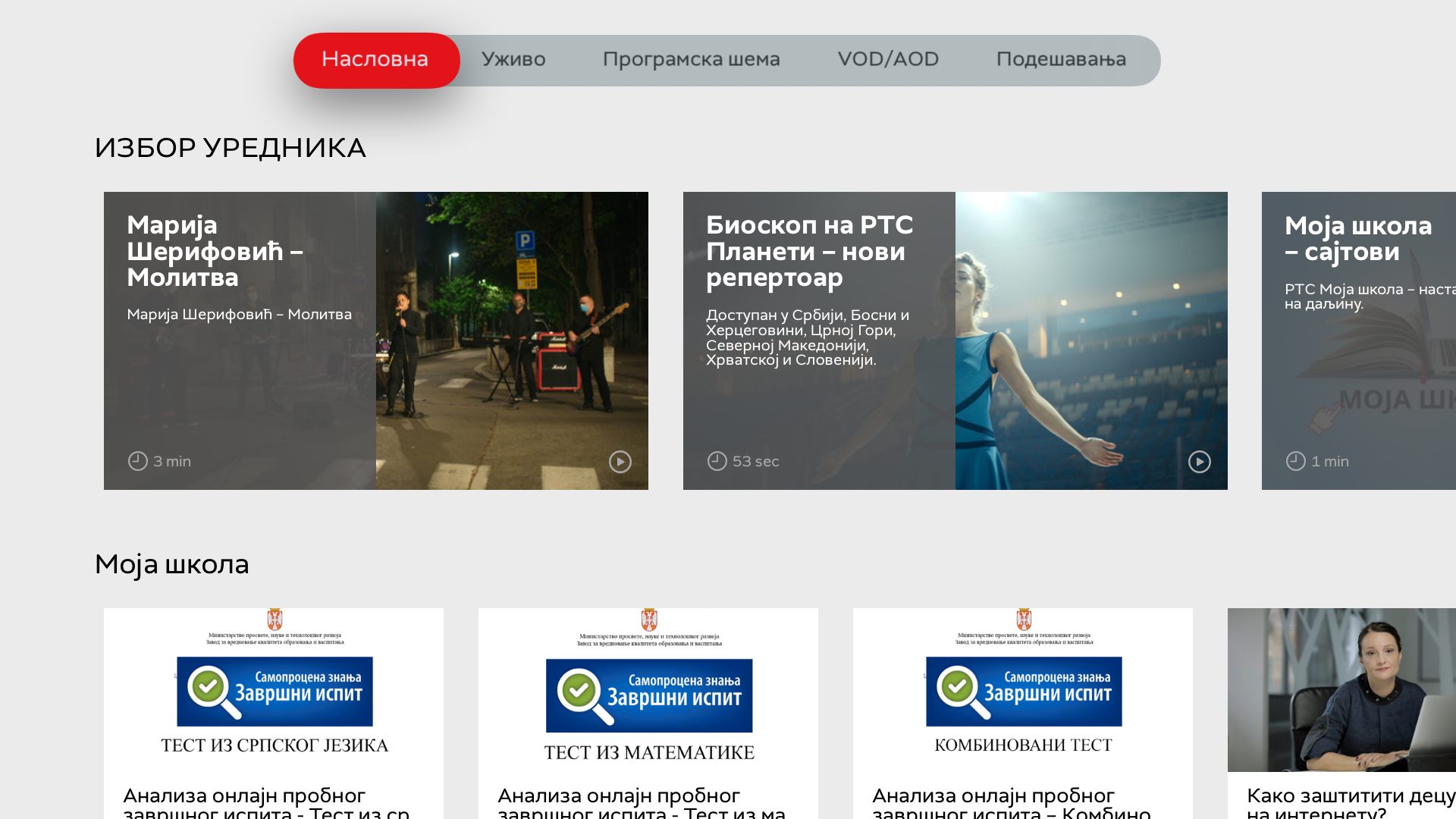Click the 1 min duration label

tap(1330, 462)
